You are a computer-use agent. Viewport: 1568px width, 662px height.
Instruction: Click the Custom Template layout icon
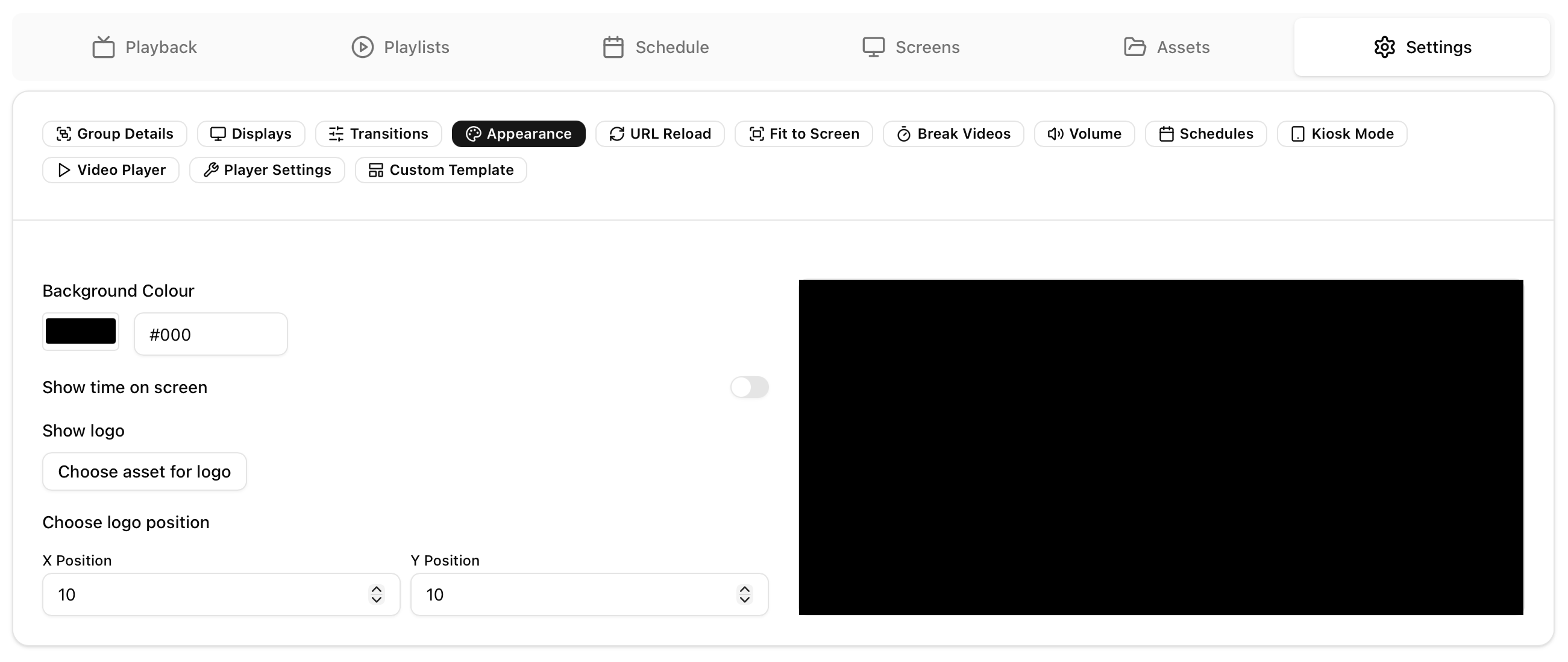point(376,170)
